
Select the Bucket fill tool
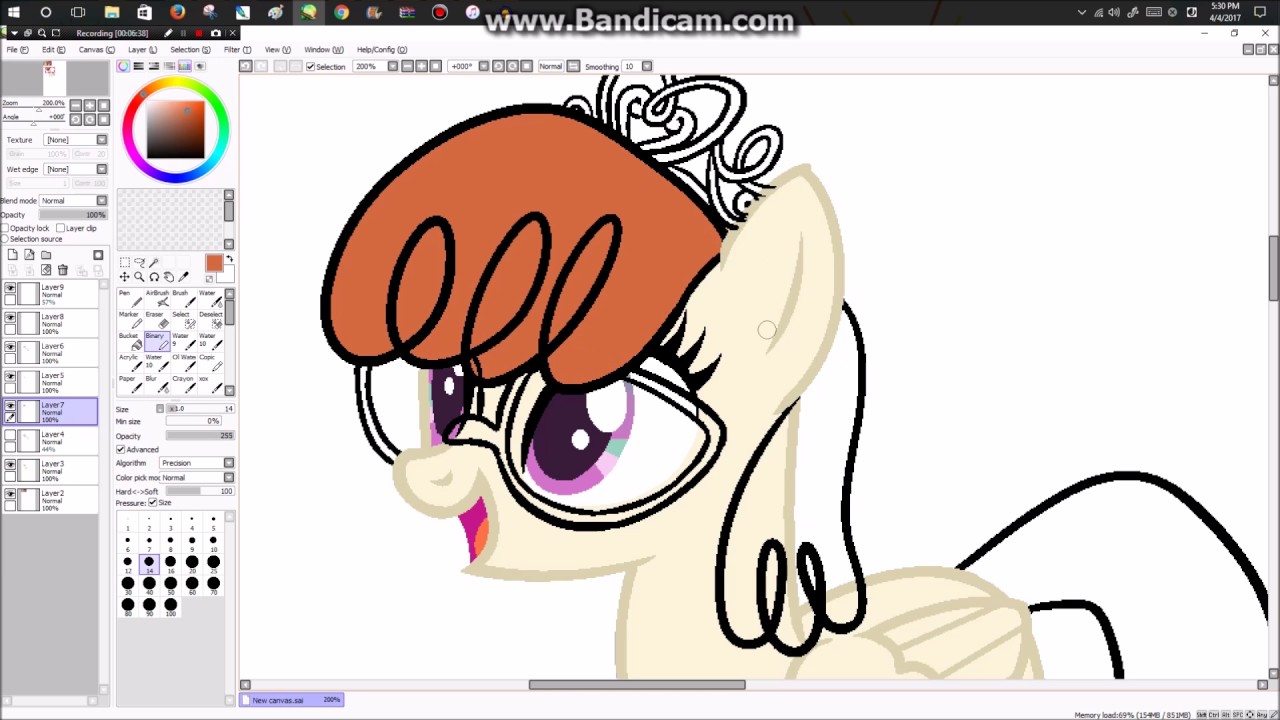pyautogui.click(x=128, y=341)
